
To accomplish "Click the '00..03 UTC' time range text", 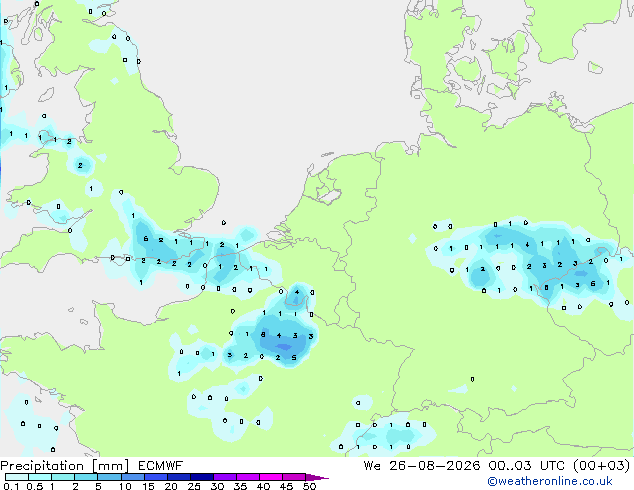I will click(x=528, y=466).
